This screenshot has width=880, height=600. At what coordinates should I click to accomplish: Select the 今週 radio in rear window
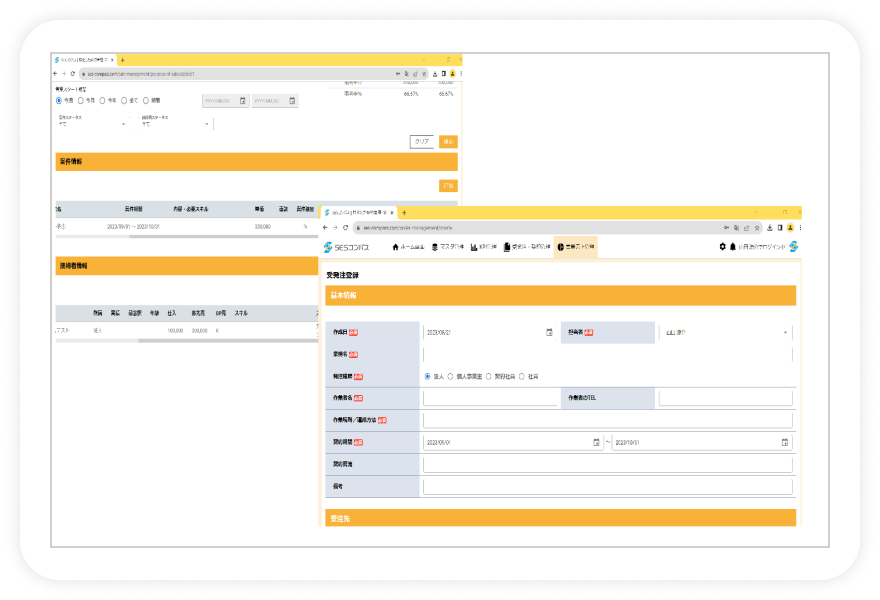pos(59,100)
